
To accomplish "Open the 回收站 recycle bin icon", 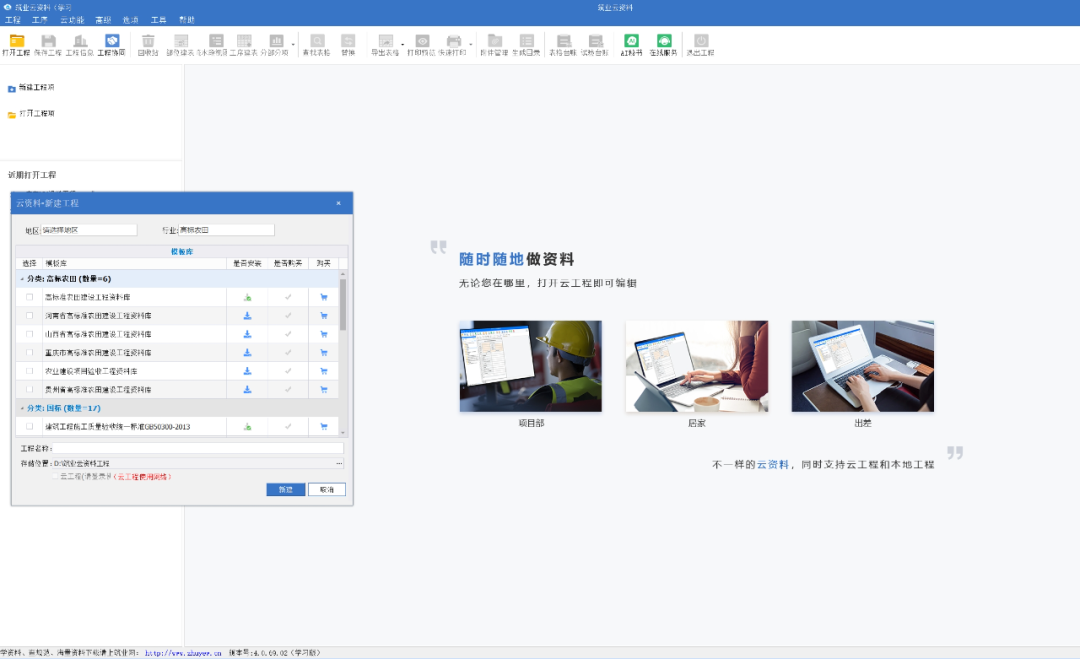I will coord(148,45).
